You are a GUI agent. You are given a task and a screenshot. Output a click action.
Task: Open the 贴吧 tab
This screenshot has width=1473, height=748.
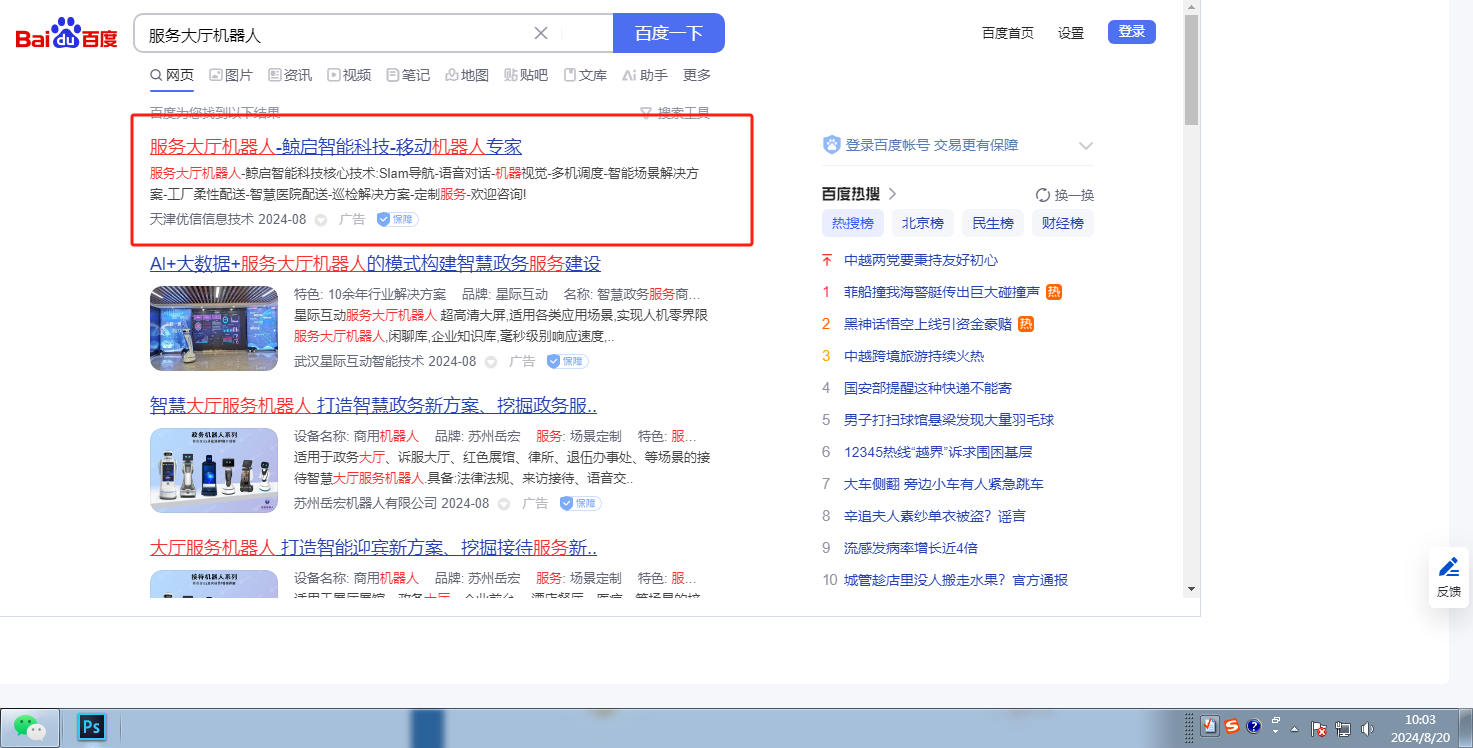(x=526, y=75)
